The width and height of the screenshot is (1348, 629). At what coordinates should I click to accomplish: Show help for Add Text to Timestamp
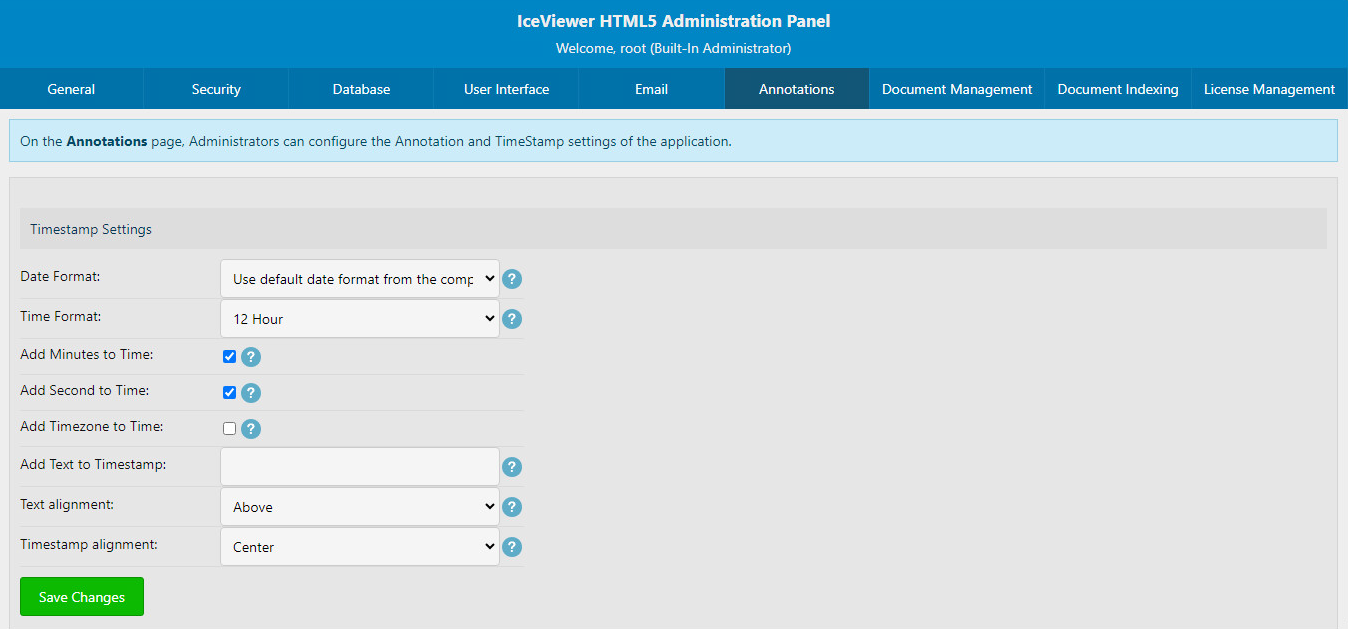coord(512,467)
